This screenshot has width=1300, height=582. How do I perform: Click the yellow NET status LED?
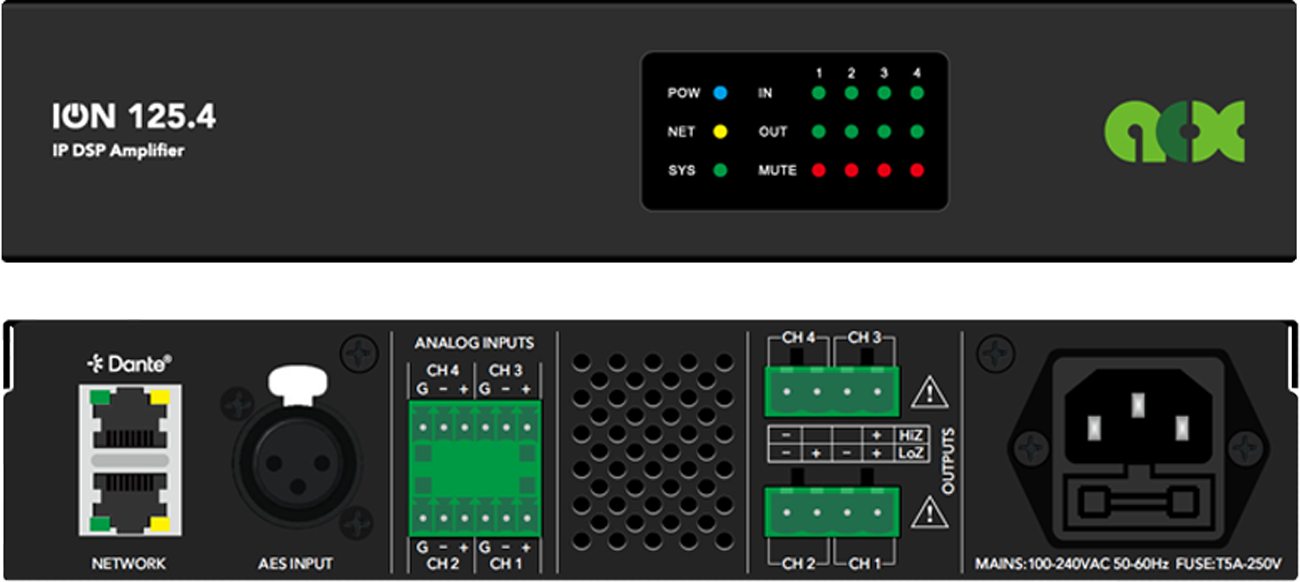point(720,132)
